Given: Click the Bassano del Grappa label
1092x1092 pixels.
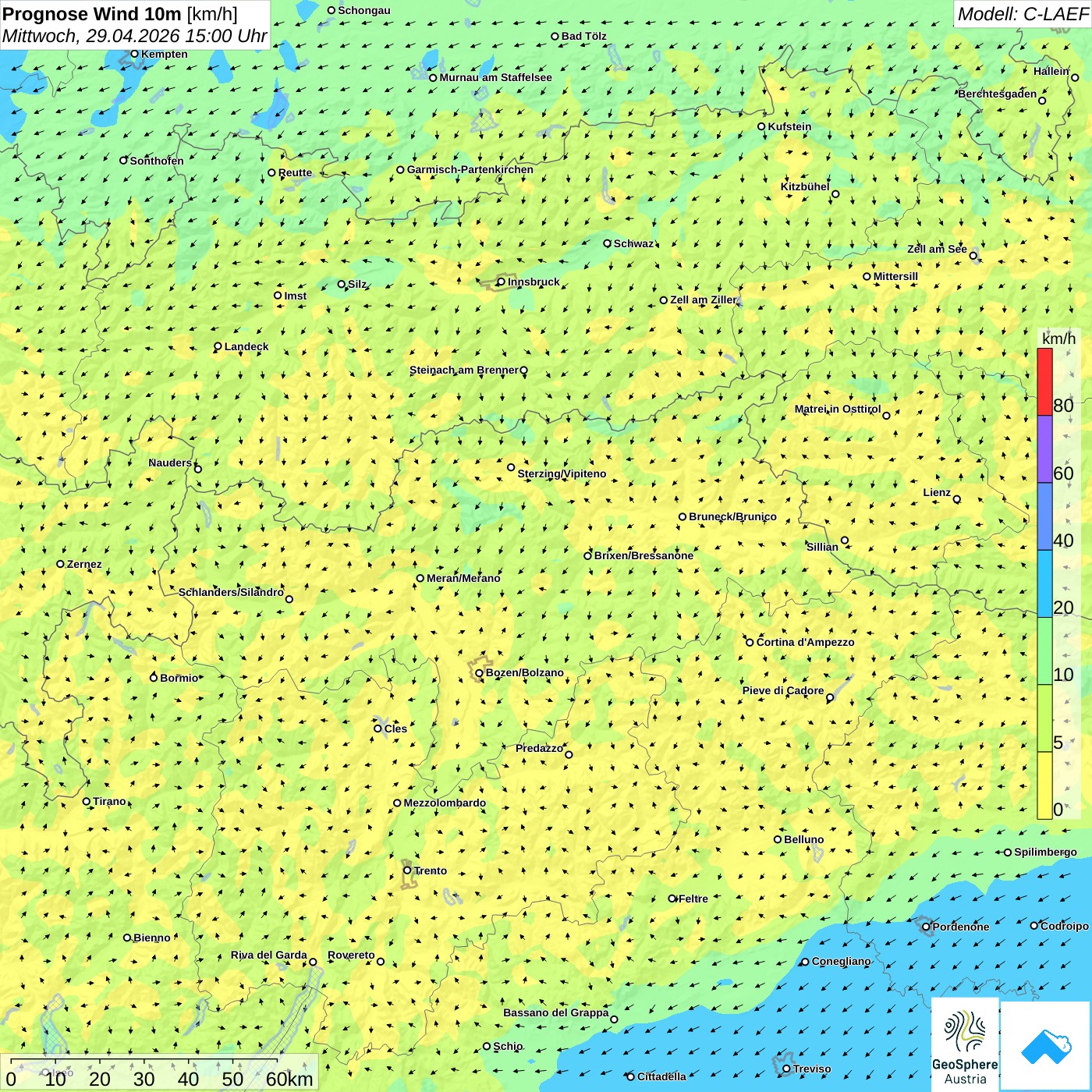Looking at the screenshot, I should pyautogui.click(x=555, y=1012).
